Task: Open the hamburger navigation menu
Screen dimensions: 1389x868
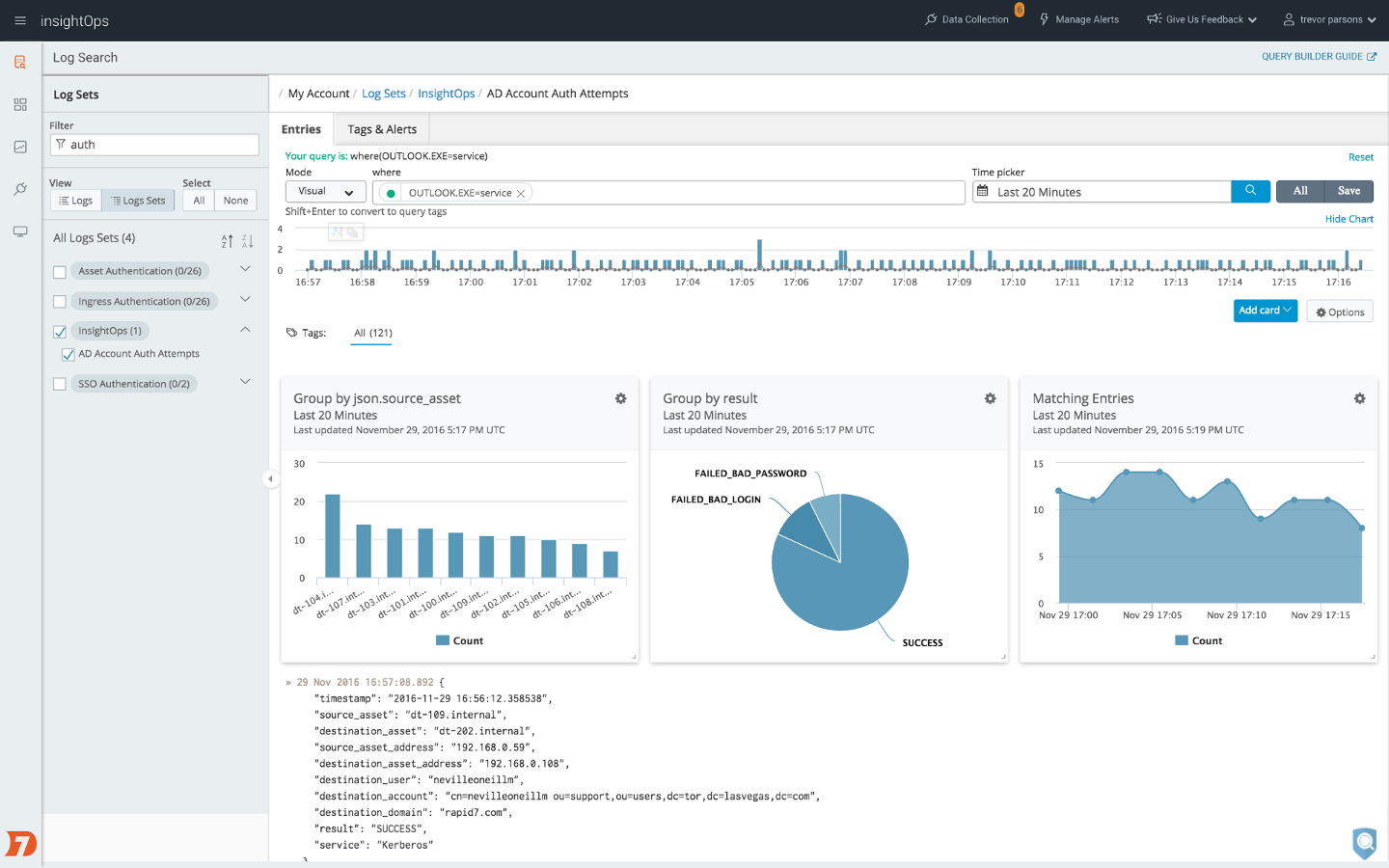Action: coord(20,20)
